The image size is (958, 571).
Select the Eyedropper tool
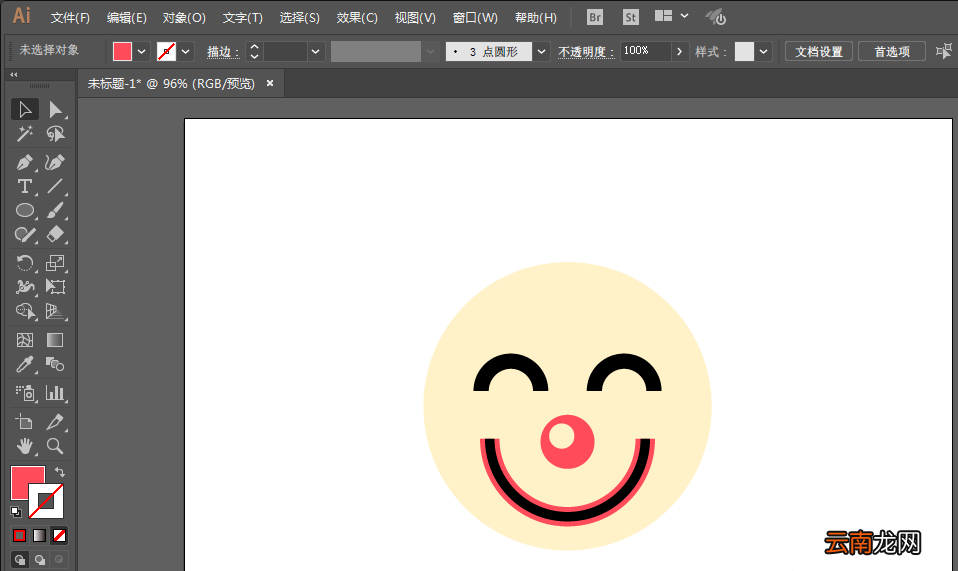[x=24, y=365]
